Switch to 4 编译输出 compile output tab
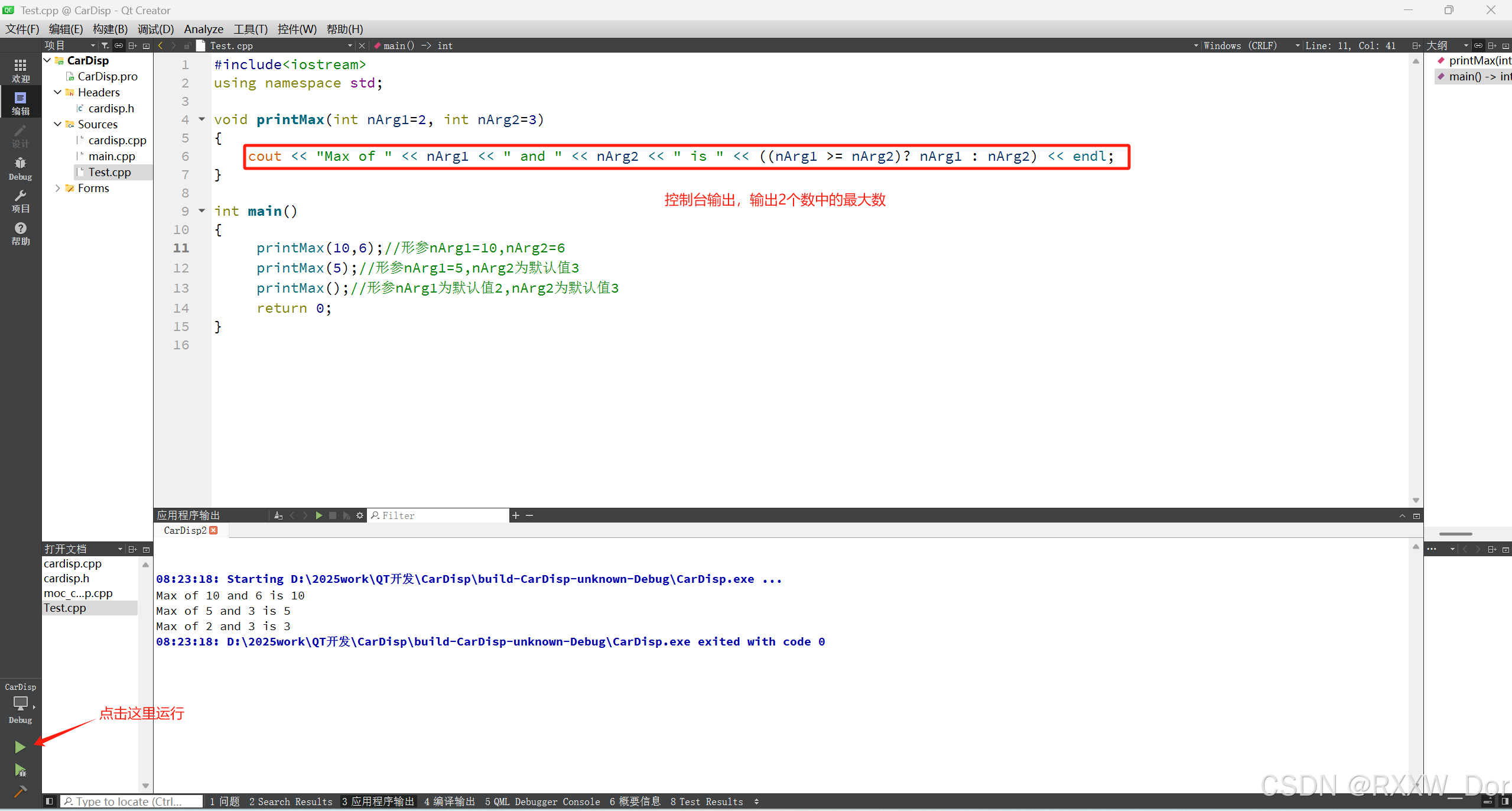Image resolution: width=1512 pixels, height=811 pixels. [x=449, y=802]
